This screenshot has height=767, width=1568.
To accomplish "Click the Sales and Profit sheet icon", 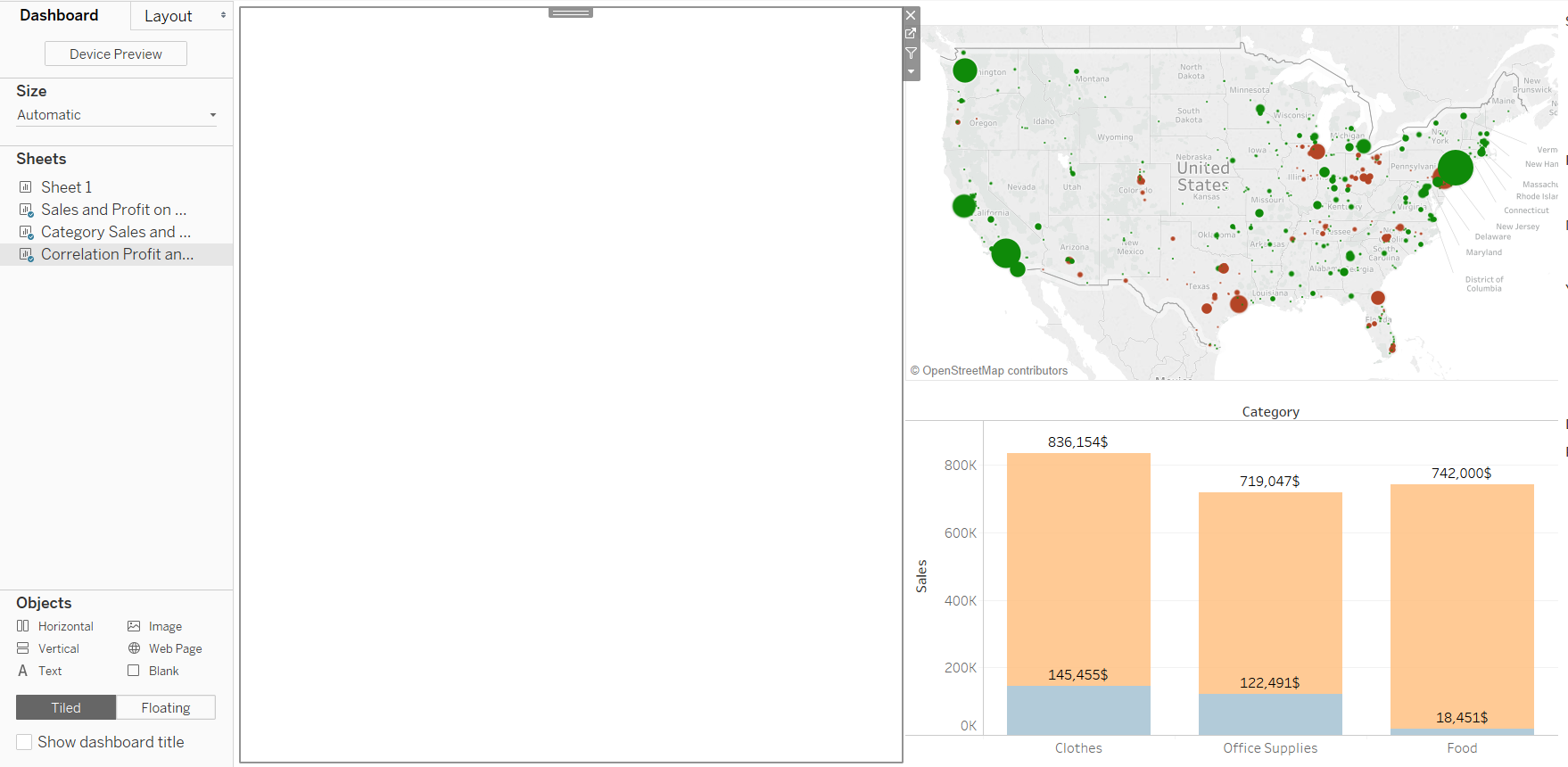I will click(27, 210).
